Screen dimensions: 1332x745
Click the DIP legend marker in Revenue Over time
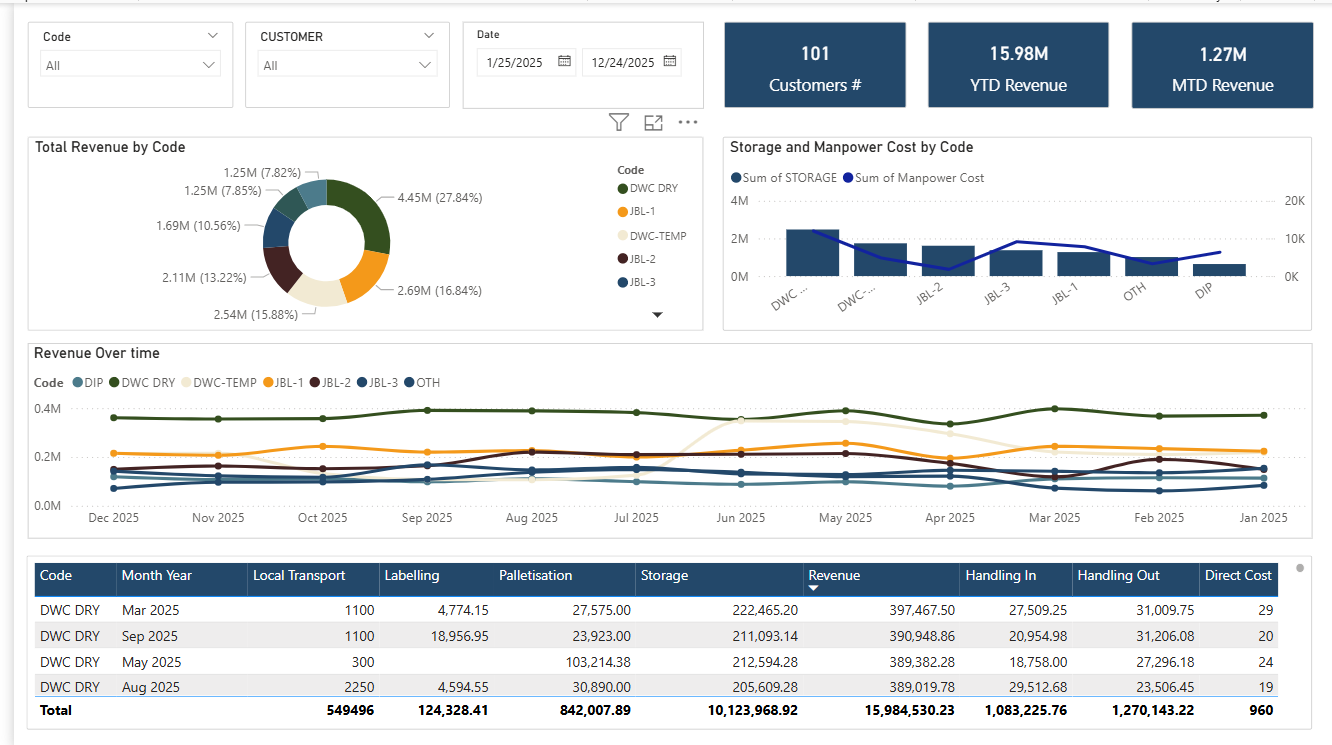(x=77, y=382)
